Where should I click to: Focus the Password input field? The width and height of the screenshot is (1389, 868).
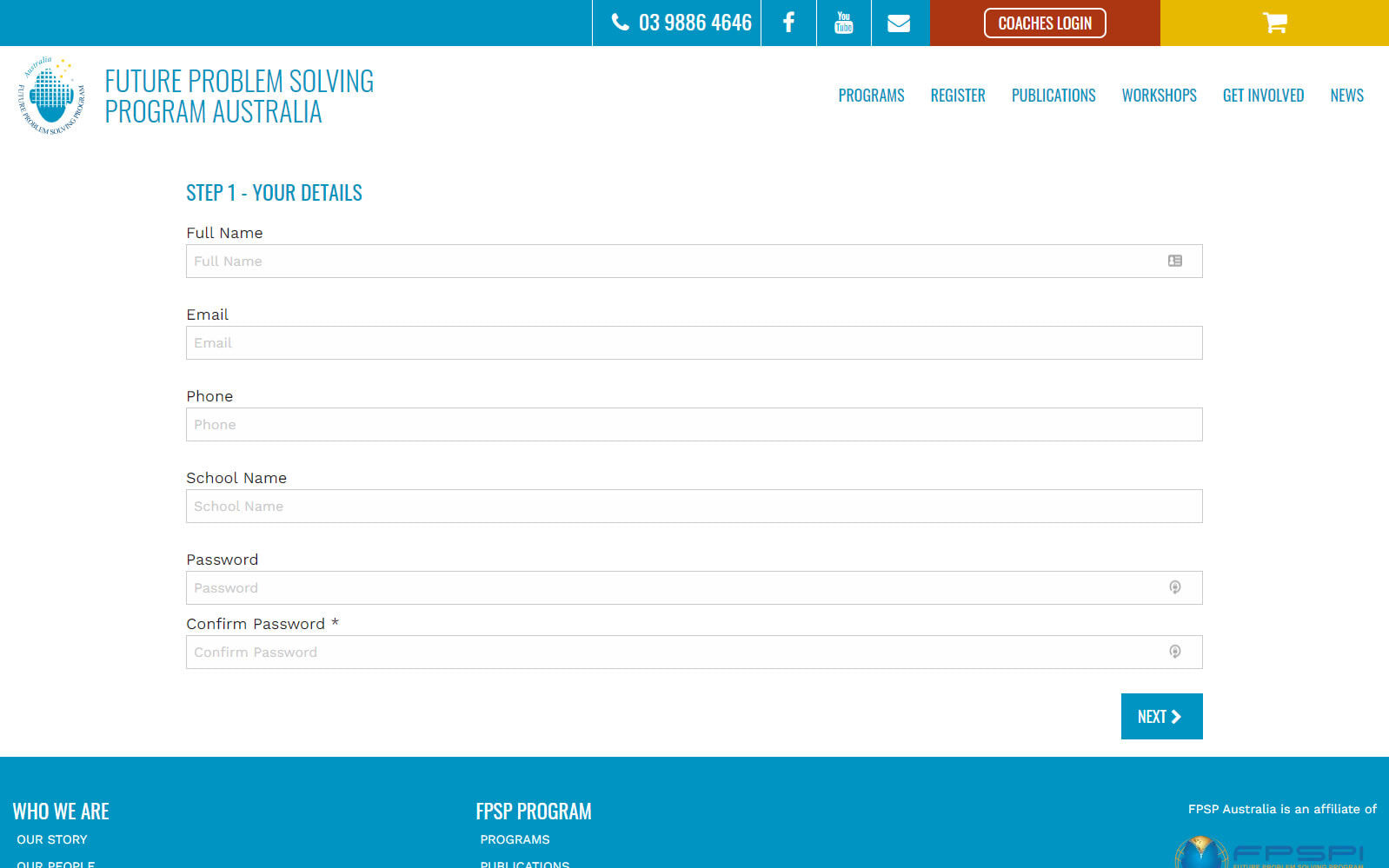(x=694, y=588)
